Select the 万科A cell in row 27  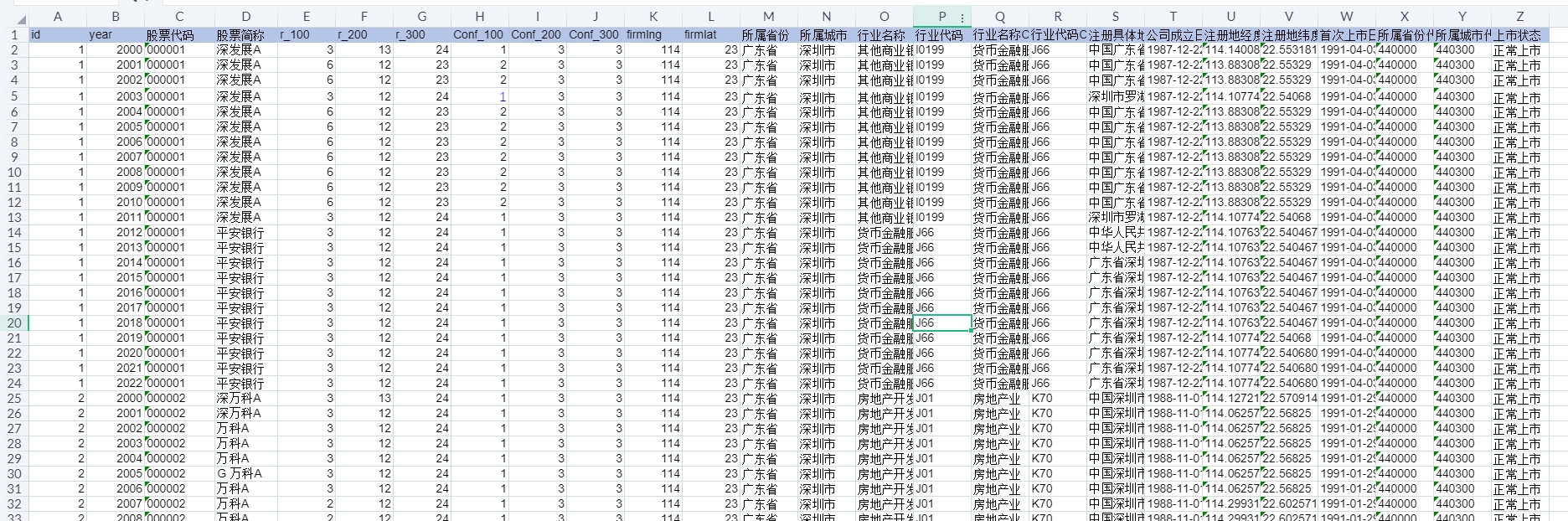pyautogui.click(x=245, y=429)
